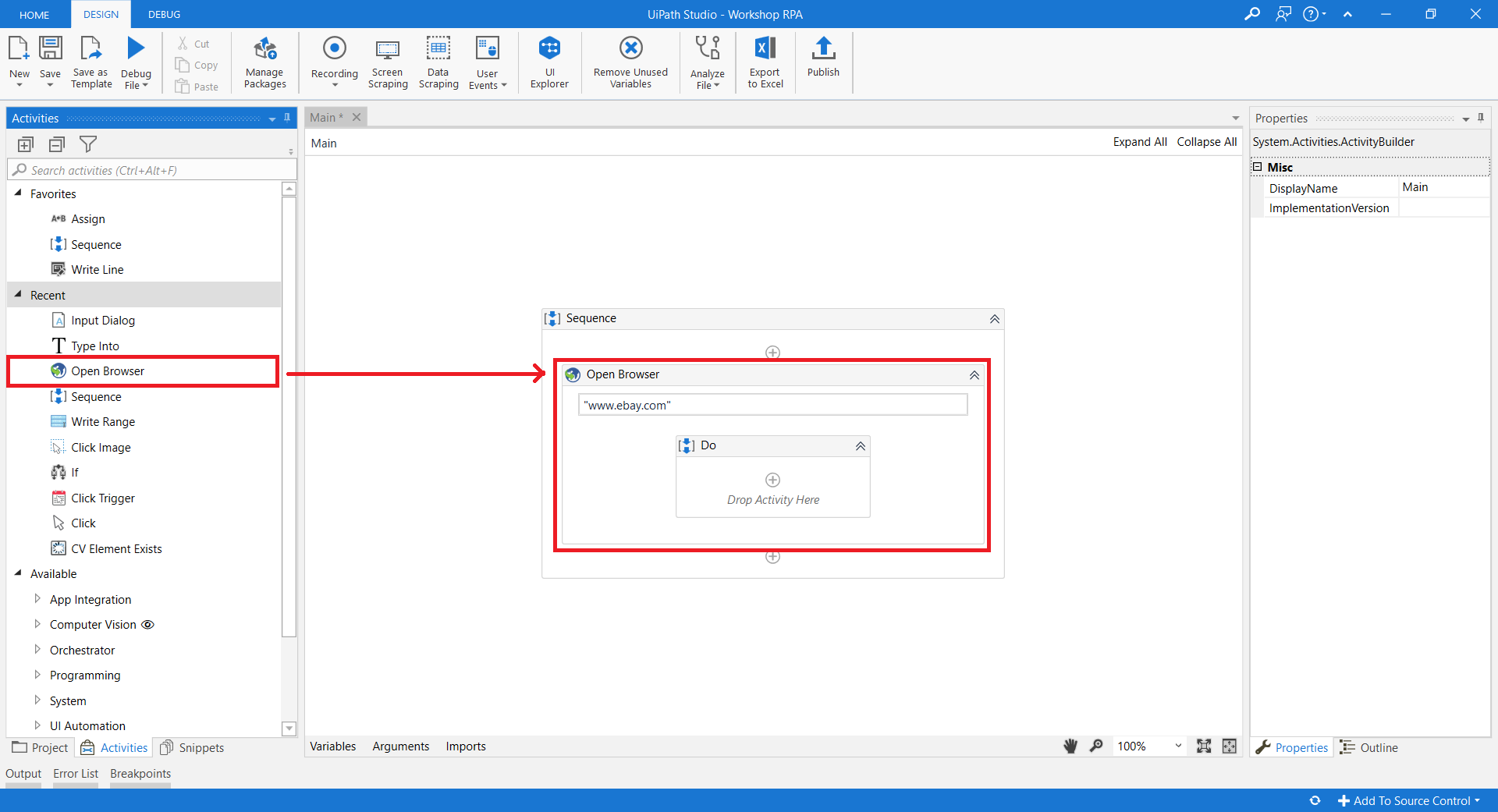
Task: Start the Data Scraping wizard
Action: click(x=438, y=62)
